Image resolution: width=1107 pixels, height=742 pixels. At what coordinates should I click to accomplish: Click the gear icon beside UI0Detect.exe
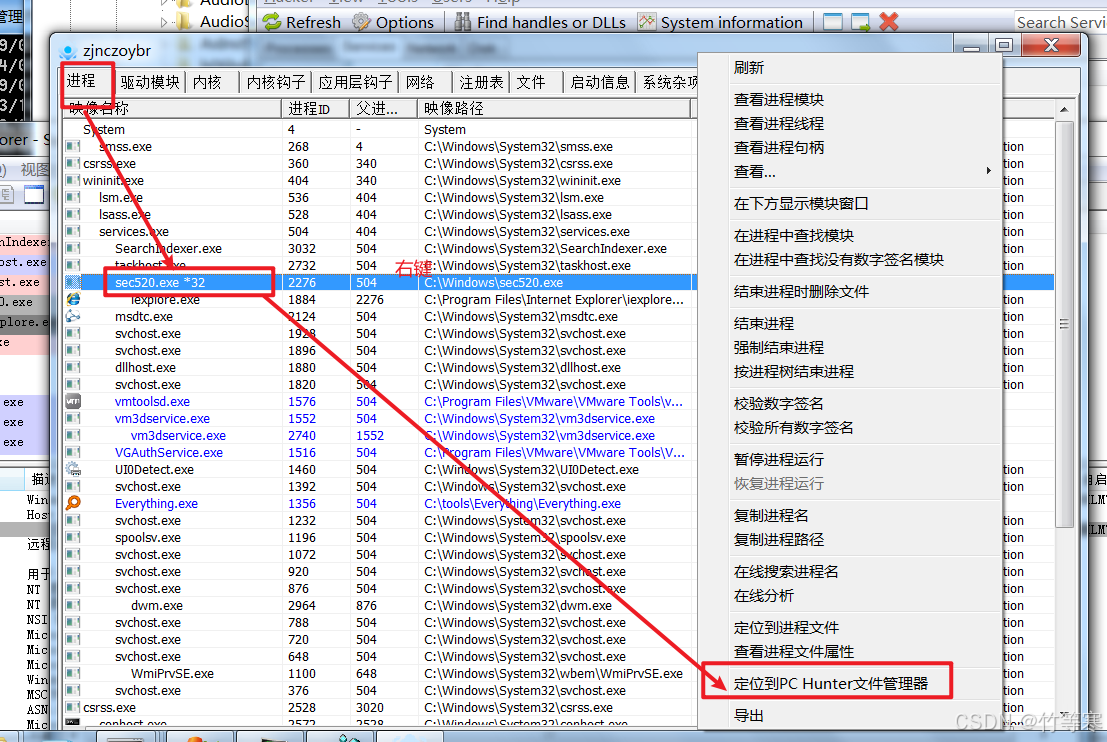(73, 470)
